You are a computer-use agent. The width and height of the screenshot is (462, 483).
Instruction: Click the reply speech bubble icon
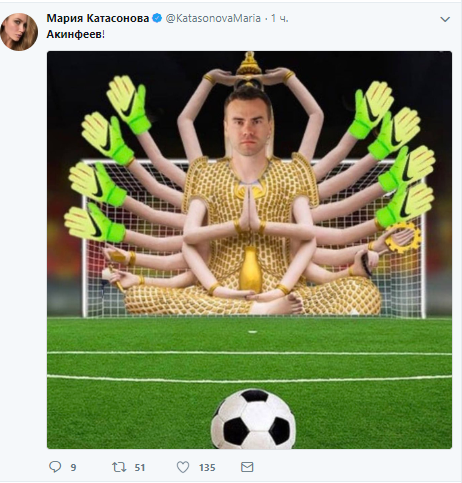coord(55,467)
